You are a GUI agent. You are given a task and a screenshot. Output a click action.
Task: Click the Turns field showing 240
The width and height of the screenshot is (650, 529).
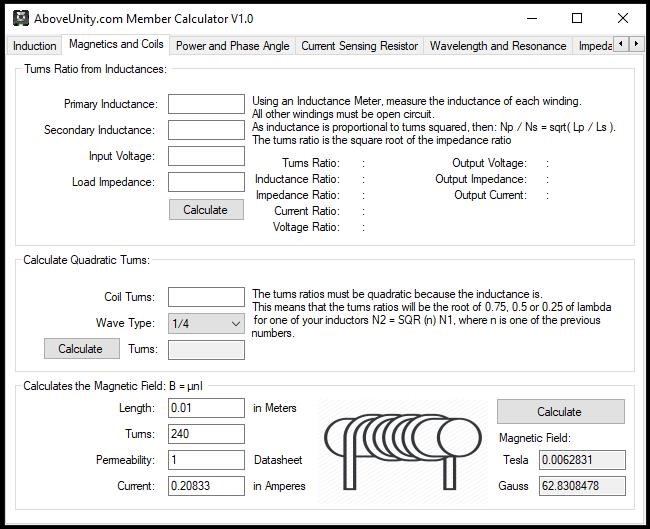pos(206,434)
